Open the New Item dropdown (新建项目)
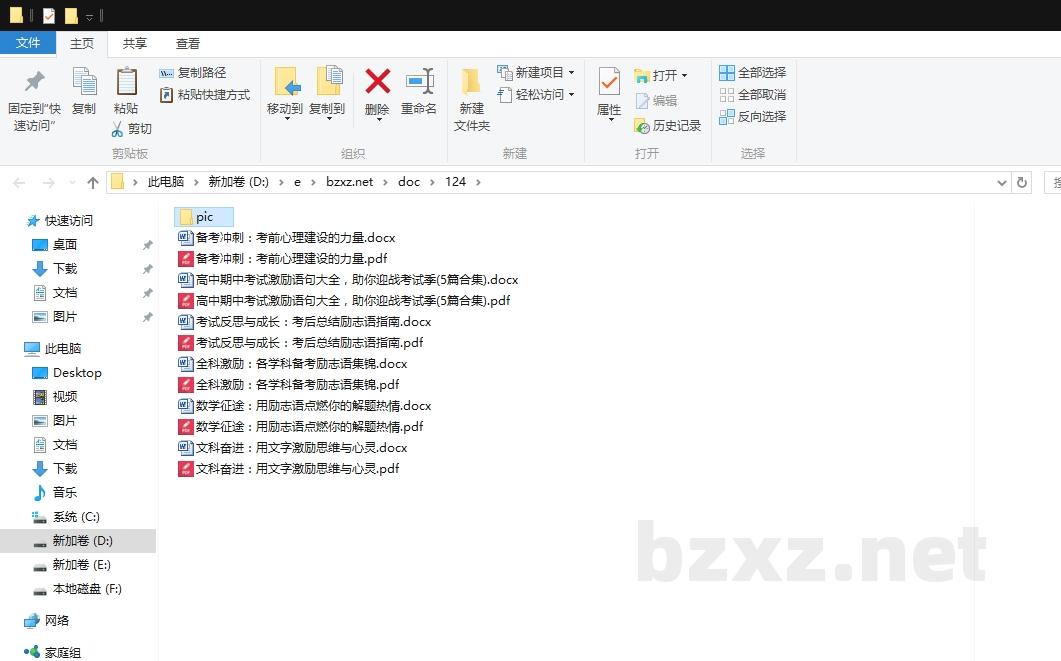Image resolution: width=1061 pixels, height=661 pixels. [536, 73]
